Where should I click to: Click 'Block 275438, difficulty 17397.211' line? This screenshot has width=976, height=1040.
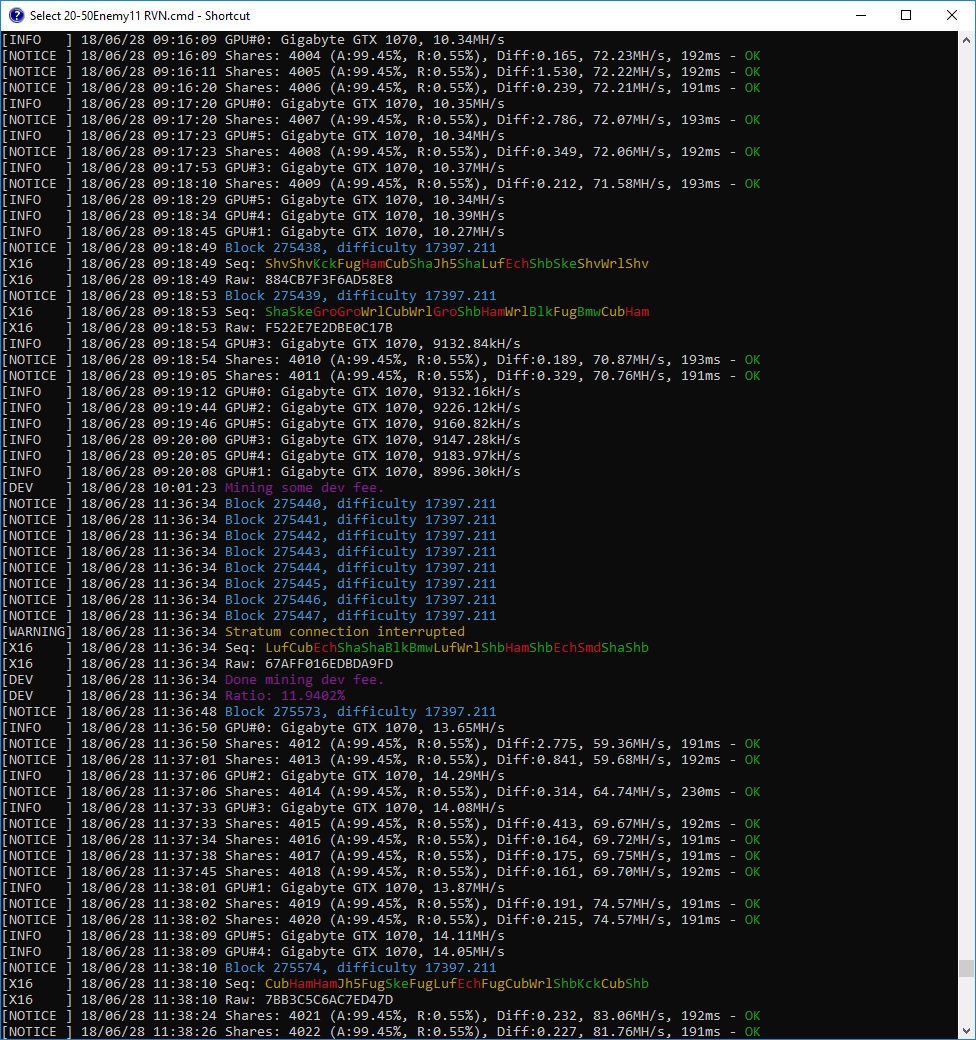(361, 247)
